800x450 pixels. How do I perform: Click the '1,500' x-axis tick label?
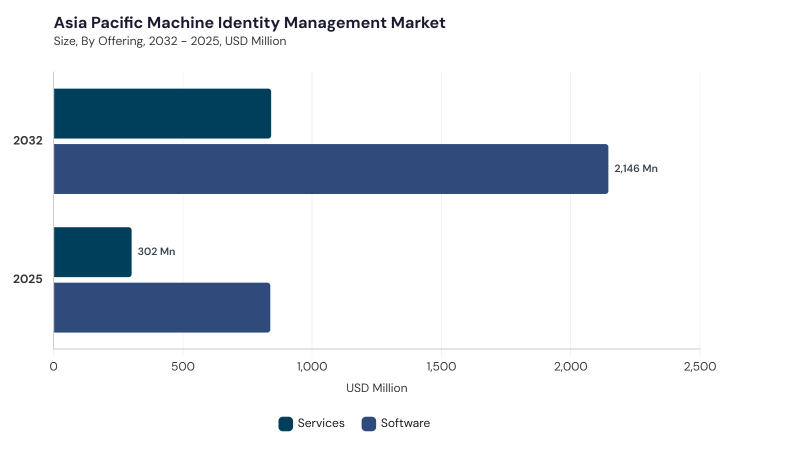point(441,366)
